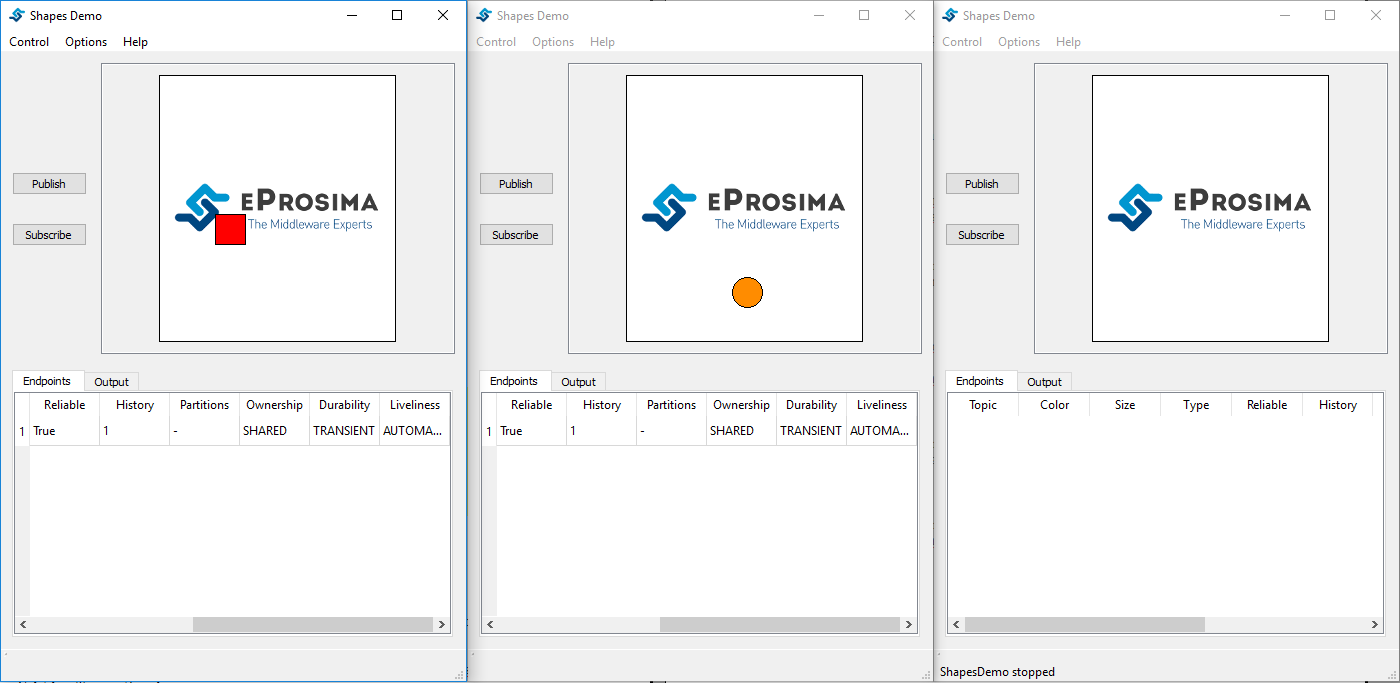Screen dimensions: 1400x683
Task: Click Type column header in right window
Action: (1196, 405)
